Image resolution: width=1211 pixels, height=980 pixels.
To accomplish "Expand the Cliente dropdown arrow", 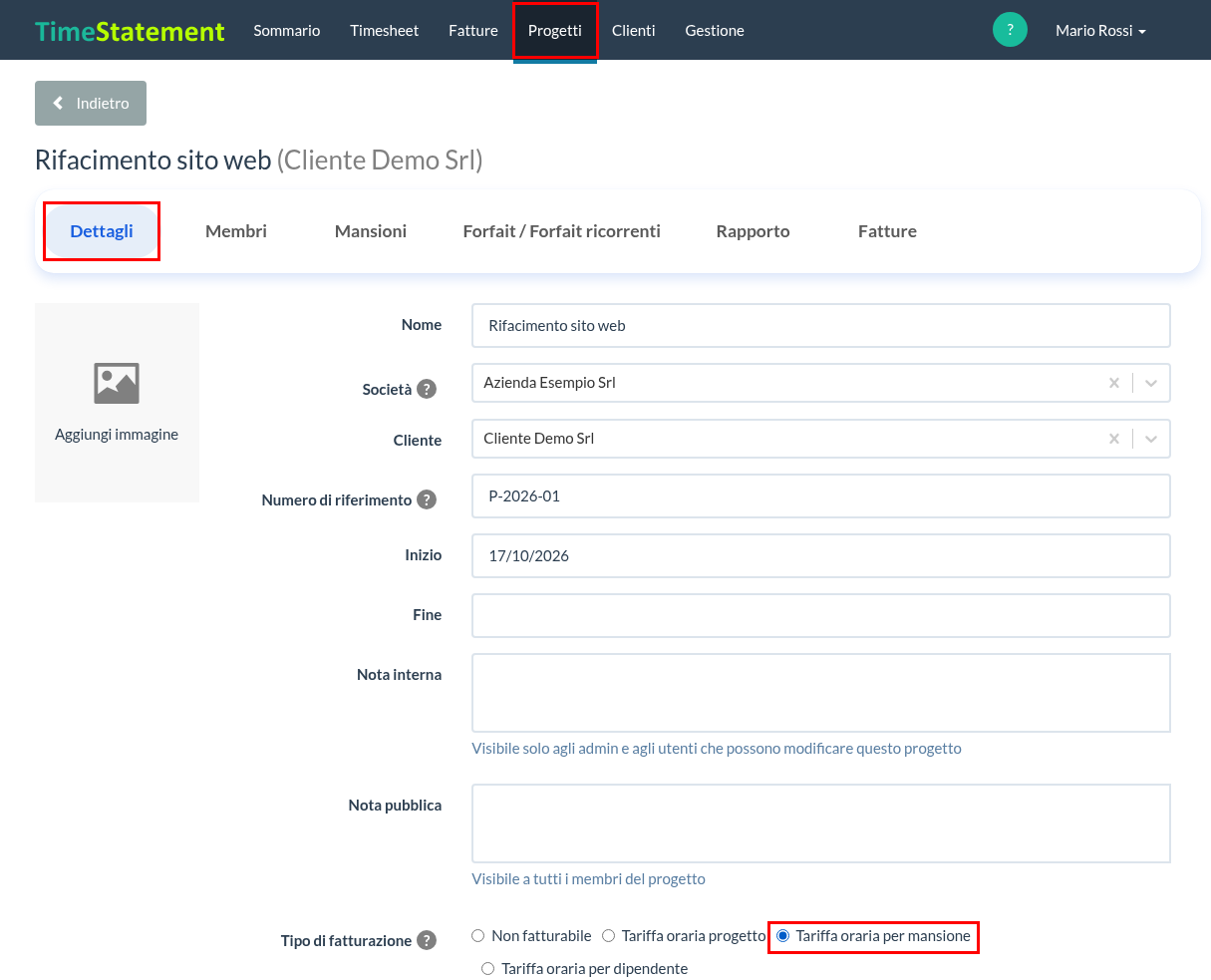I will point(1151,439).
